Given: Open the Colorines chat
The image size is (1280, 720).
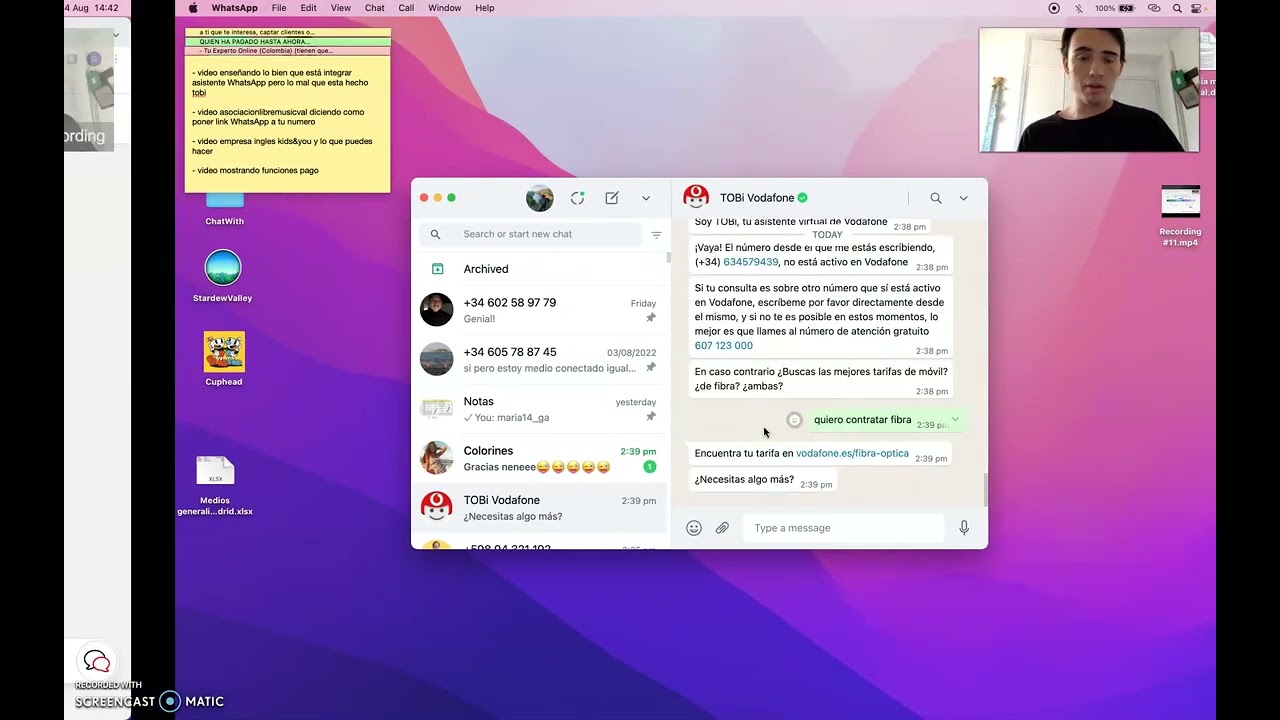Looking at the screenshot, I should pos(539,458).
